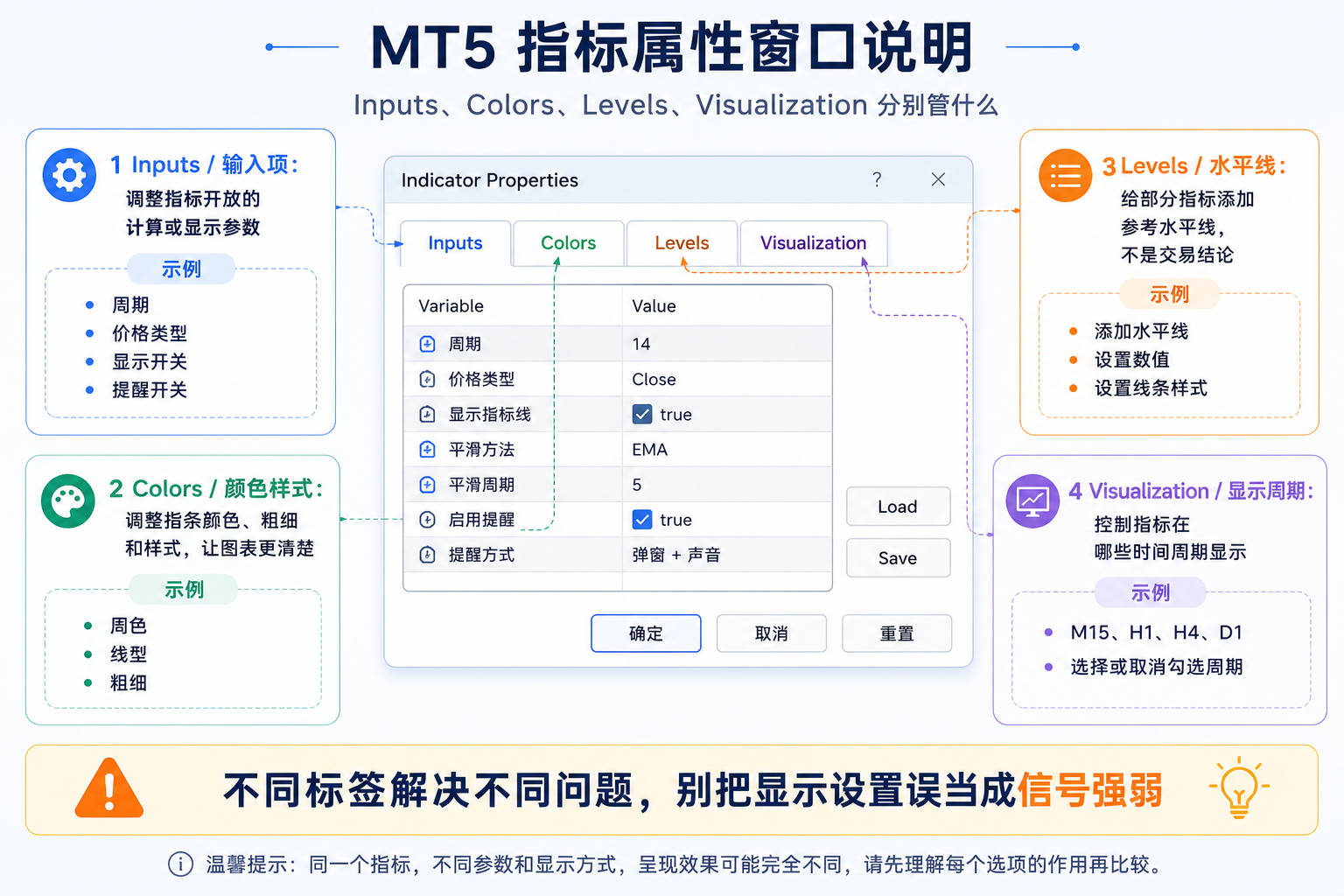Click 提醒开关 in Inputs examples
Screen dimensions: 1344x896
150,389
